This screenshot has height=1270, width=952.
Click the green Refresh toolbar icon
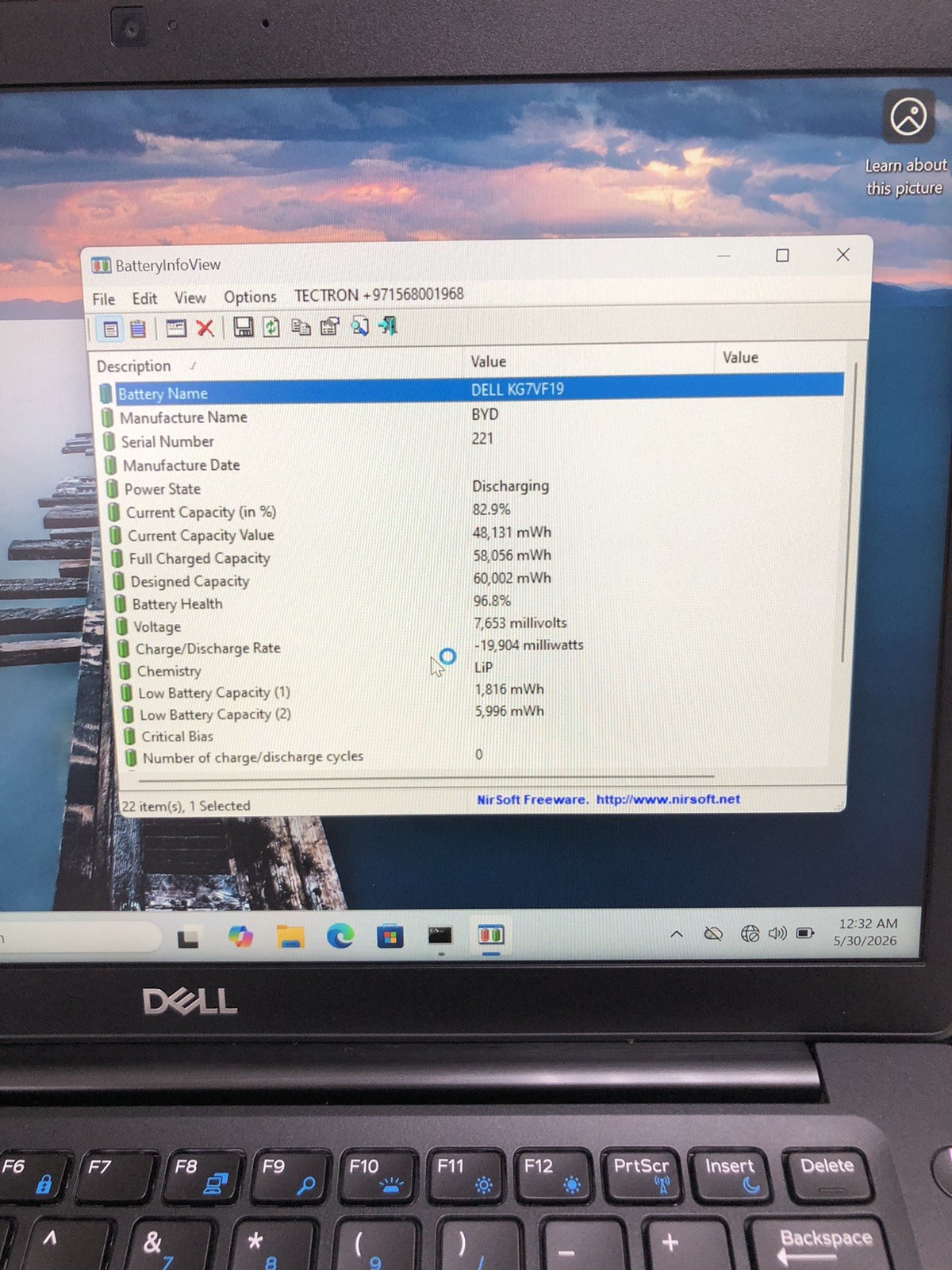[x=271, y=327]
